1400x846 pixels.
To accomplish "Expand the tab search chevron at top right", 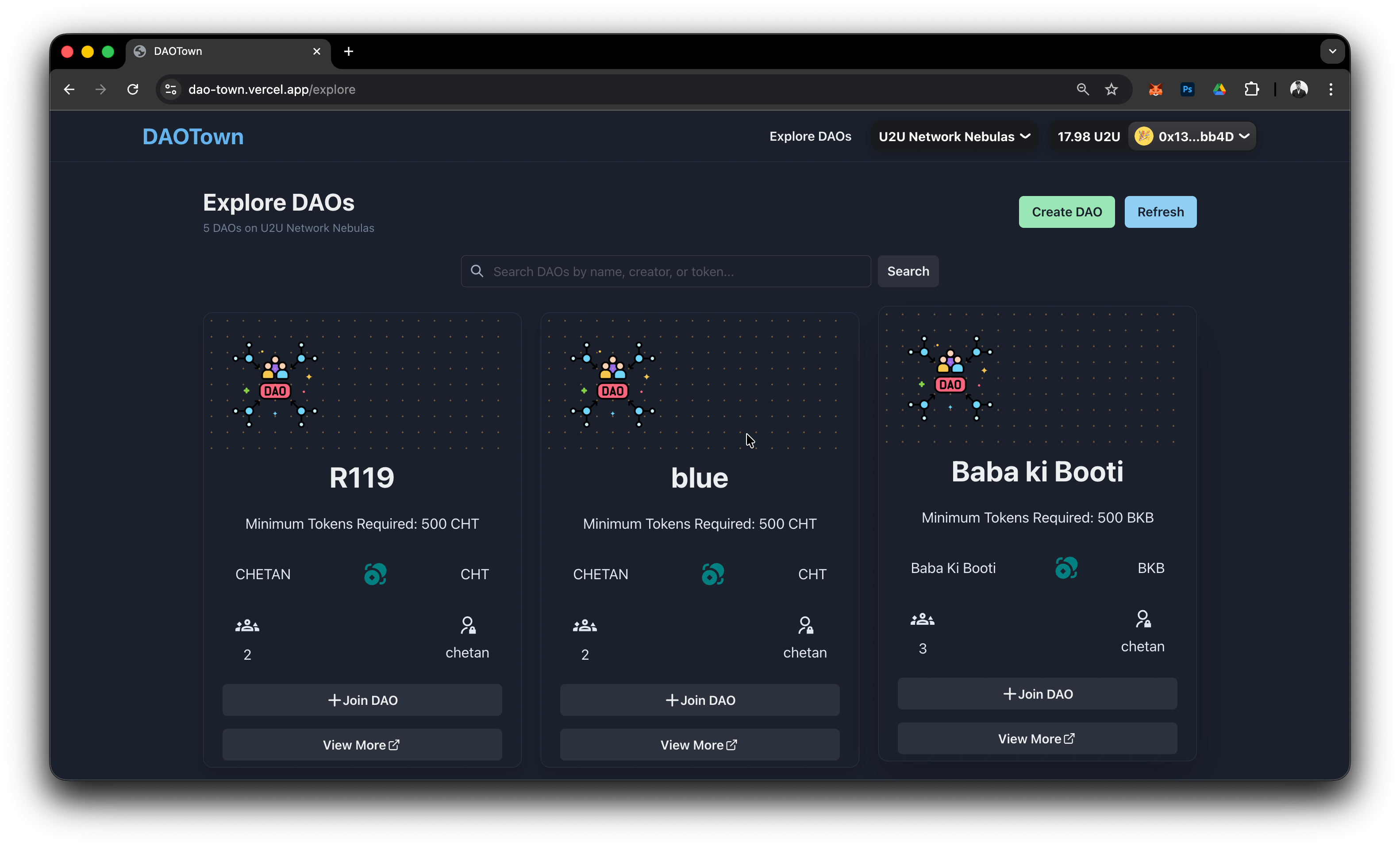I will pos(1332,51).
